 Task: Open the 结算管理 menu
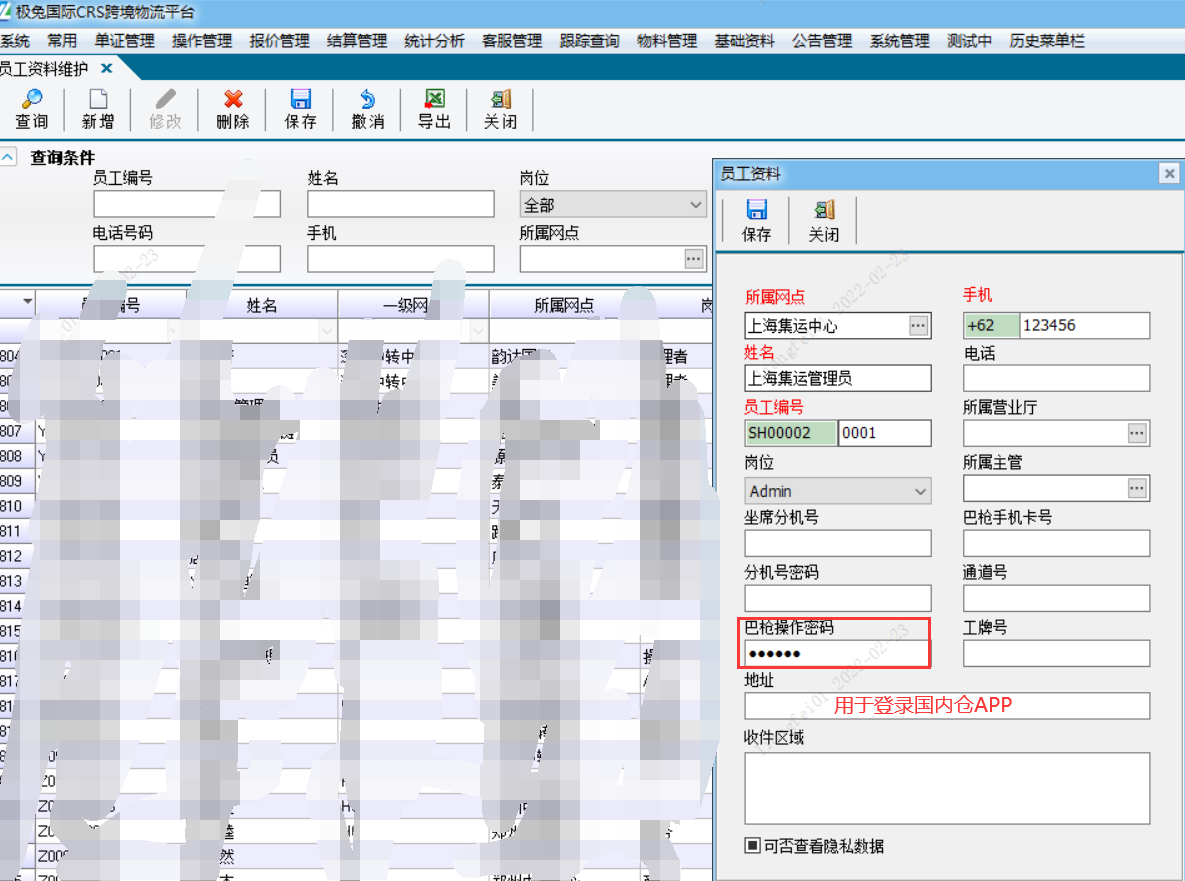357,41
